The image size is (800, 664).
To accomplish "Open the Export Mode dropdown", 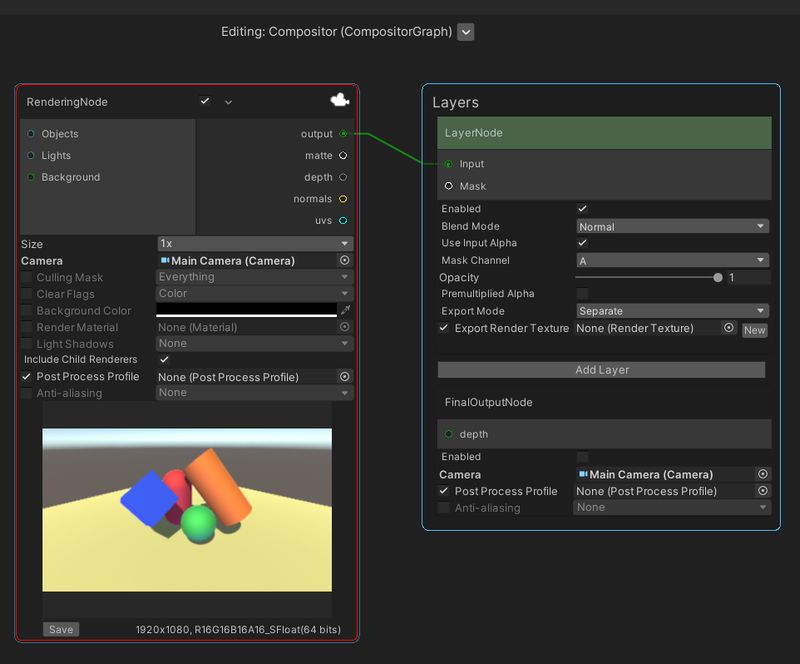I will (671, 310).
